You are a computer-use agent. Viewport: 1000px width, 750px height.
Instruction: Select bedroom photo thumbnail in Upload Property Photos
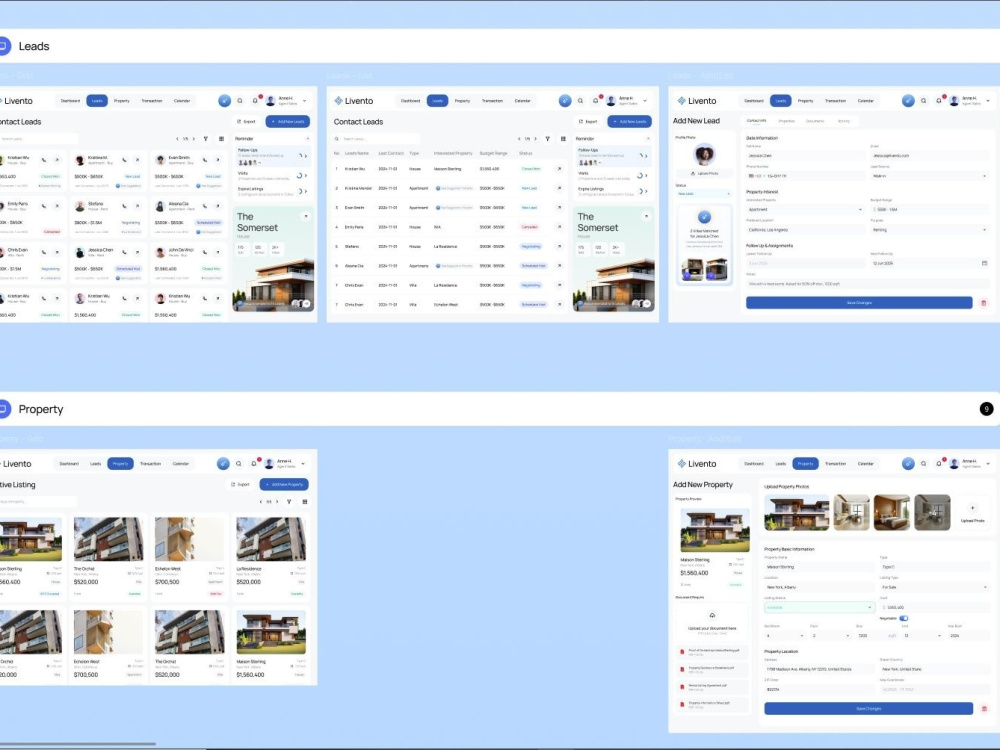892,512
